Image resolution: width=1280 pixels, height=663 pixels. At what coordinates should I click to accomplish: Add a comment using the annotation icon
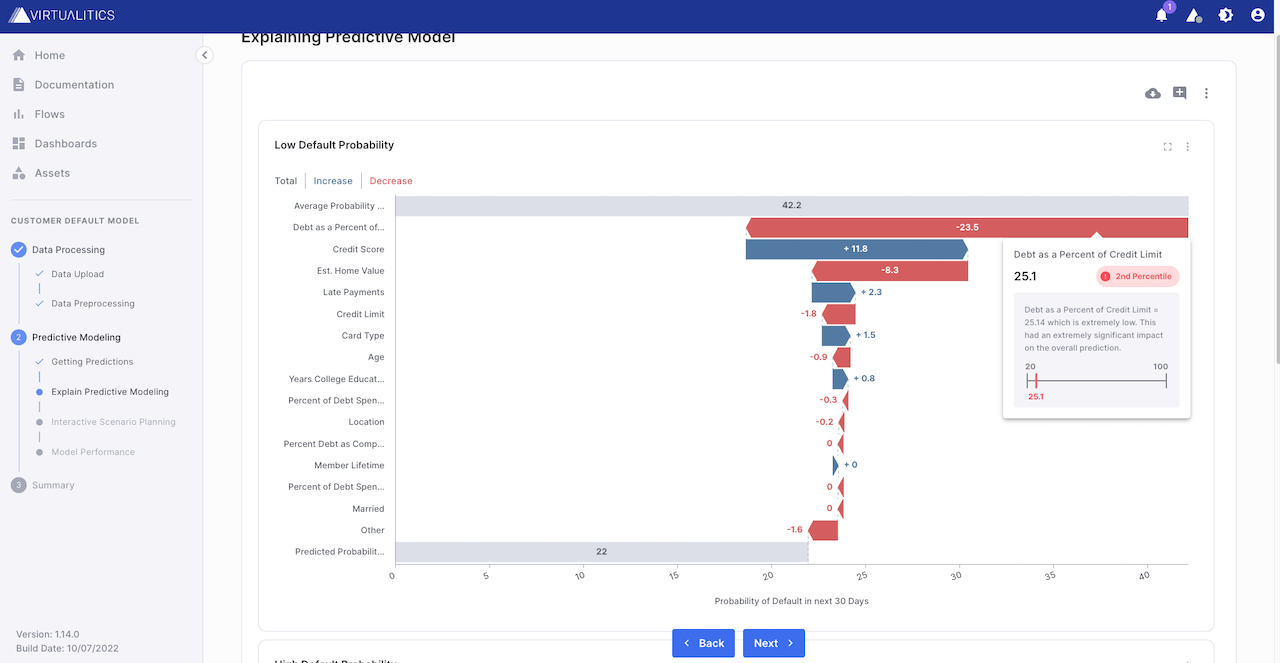click(x=1179, y=92)
